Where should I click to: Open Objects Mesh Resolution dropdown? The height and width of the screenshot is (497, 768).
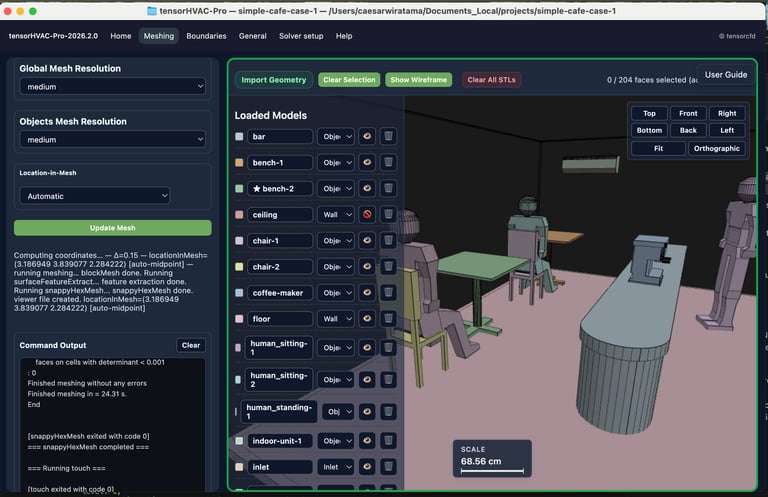tap(113, 140)
